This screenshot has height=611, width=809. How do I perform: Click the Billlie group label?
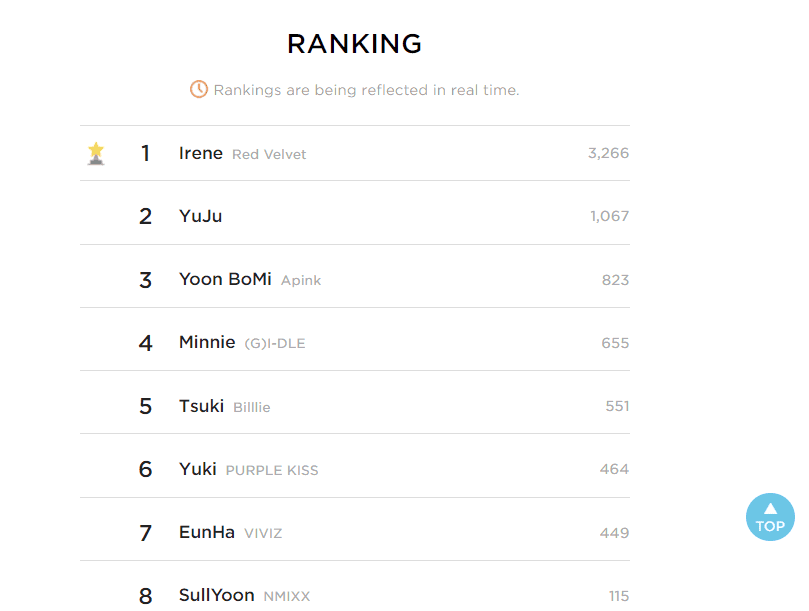[x=252, y=407]
